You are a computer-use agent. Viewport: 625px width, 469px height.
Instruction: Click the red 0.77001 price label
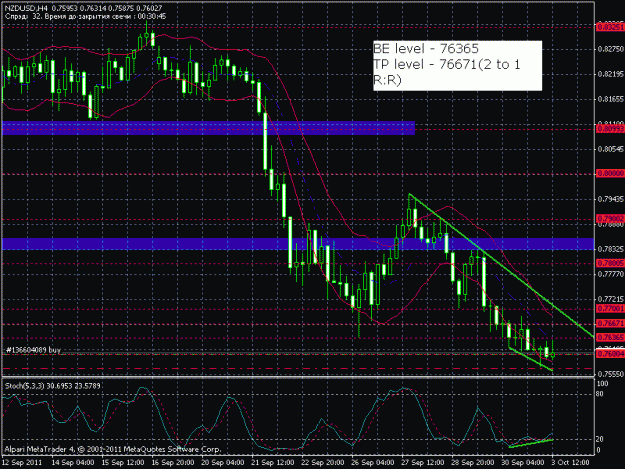pos(609,308)
